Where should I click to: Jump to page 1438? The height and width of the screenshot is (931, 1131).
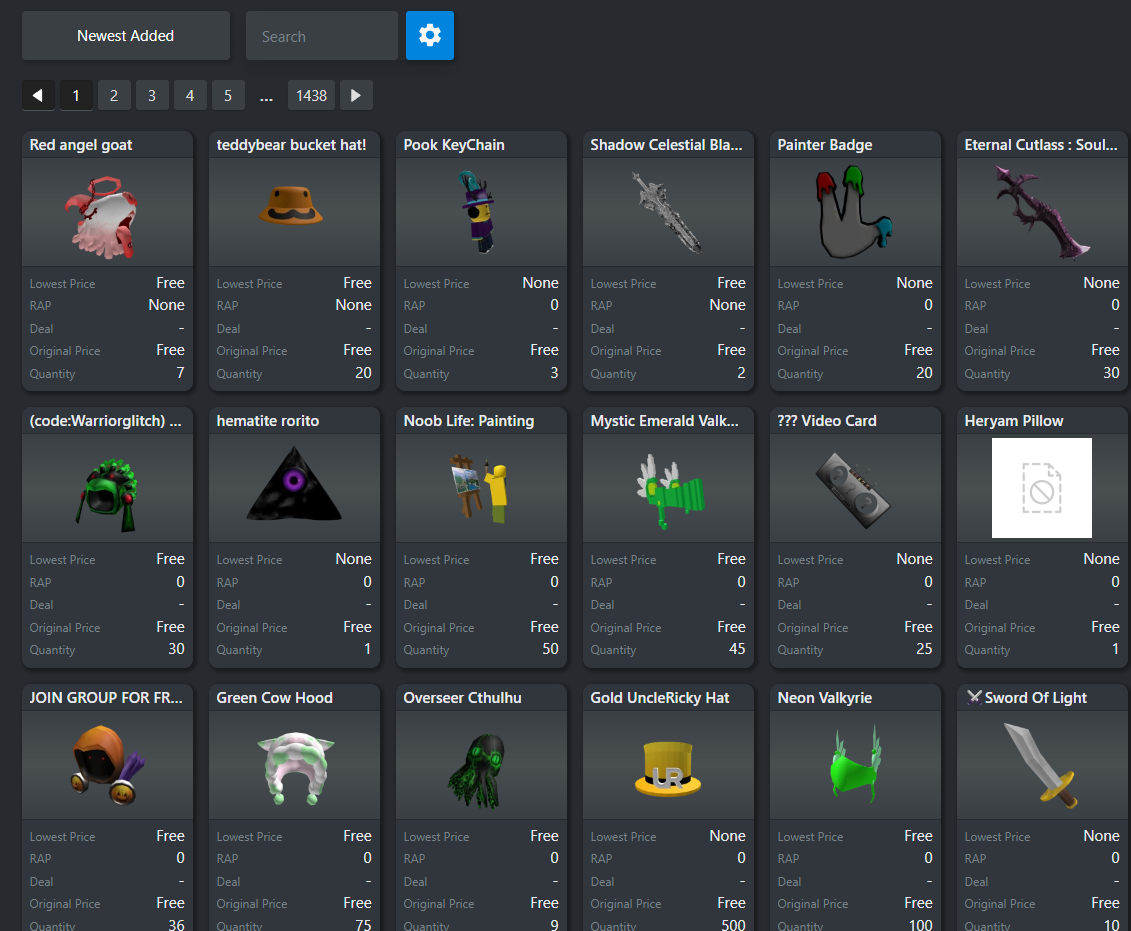pyautogui.click(x=311, y=95)
